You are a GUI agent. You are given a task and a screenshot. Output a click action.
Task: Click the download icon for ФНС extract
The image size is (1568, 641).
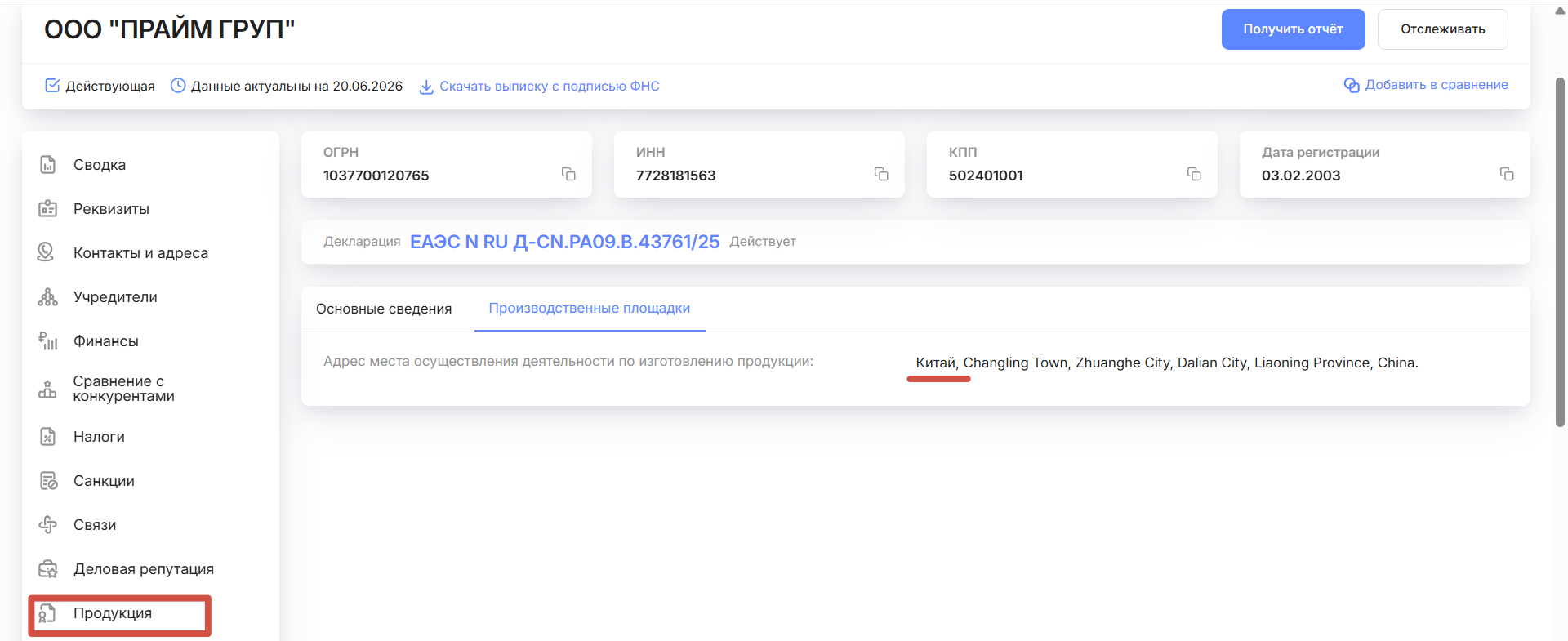pos(426,87)
